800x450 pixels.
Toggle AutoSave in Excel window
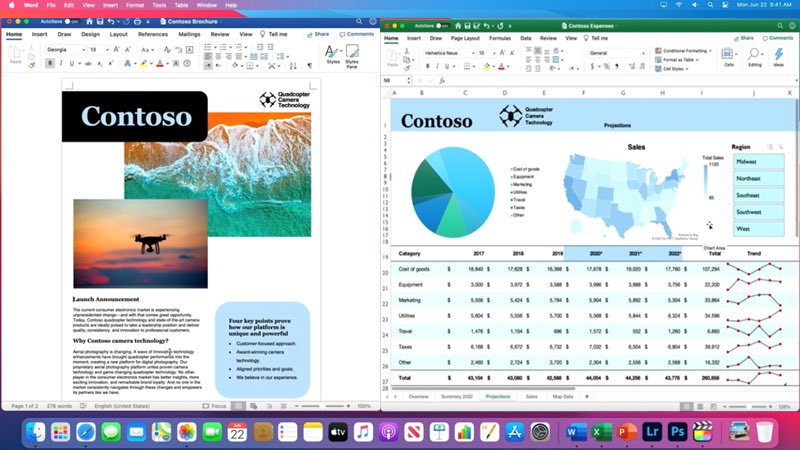click(x=442, y=26)
